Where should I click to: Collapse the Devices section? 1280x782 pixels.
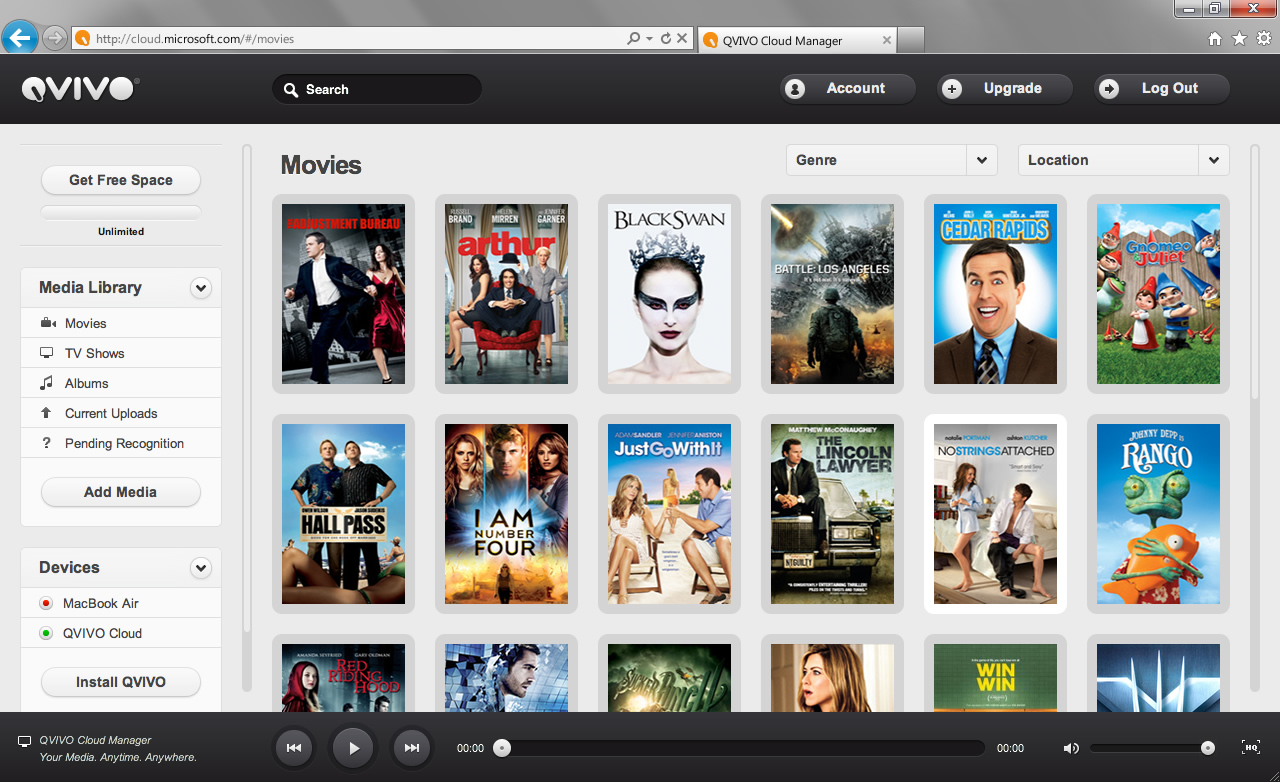pos(201,568)
